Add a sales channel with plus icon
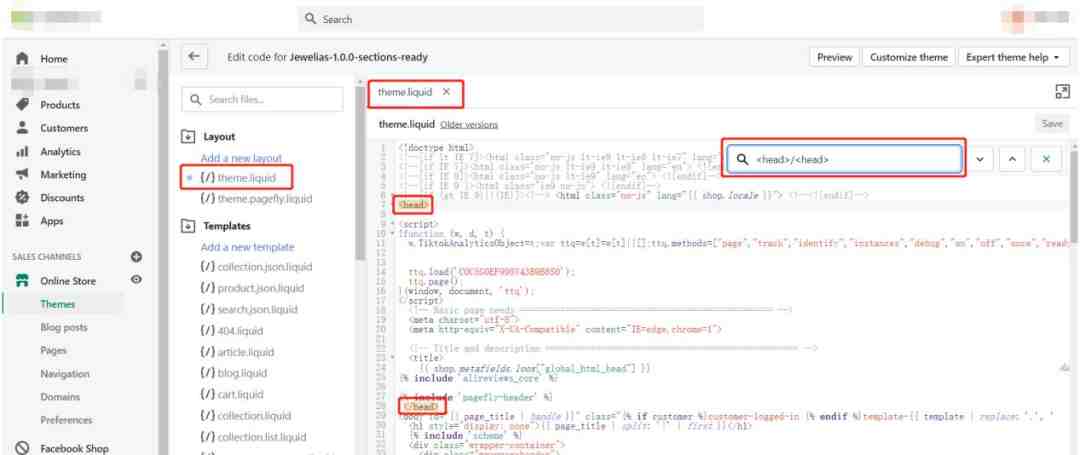 [x=136, y=257]
